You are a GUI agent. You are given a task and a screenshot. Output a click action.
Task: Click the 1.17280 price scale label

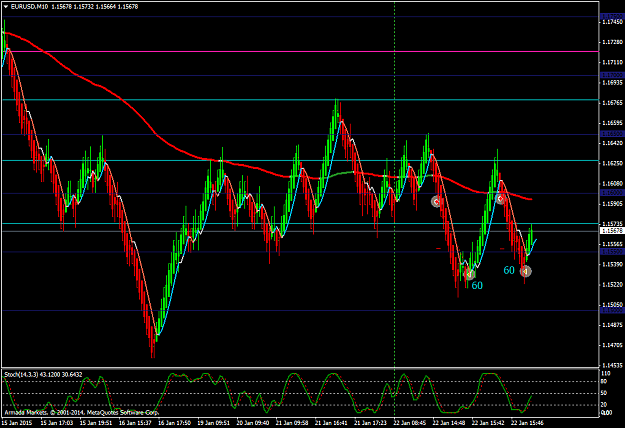pos(613,42)
